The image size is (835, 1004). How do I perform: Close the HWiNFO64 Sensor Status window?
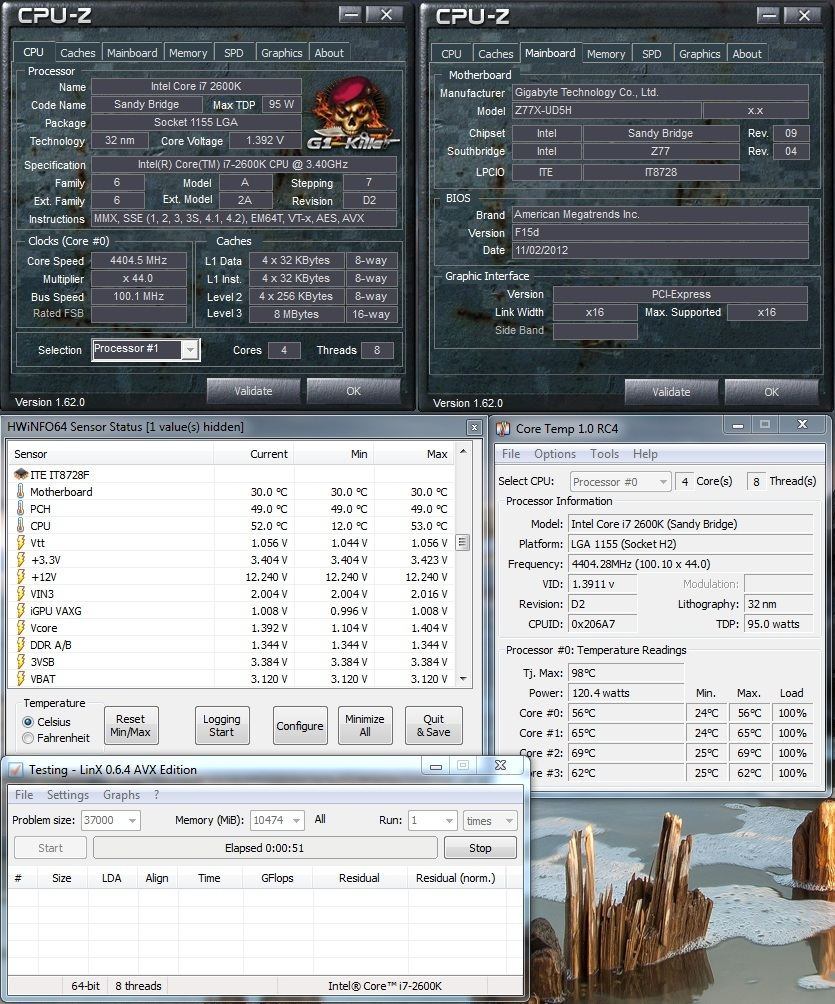[474, 427]
